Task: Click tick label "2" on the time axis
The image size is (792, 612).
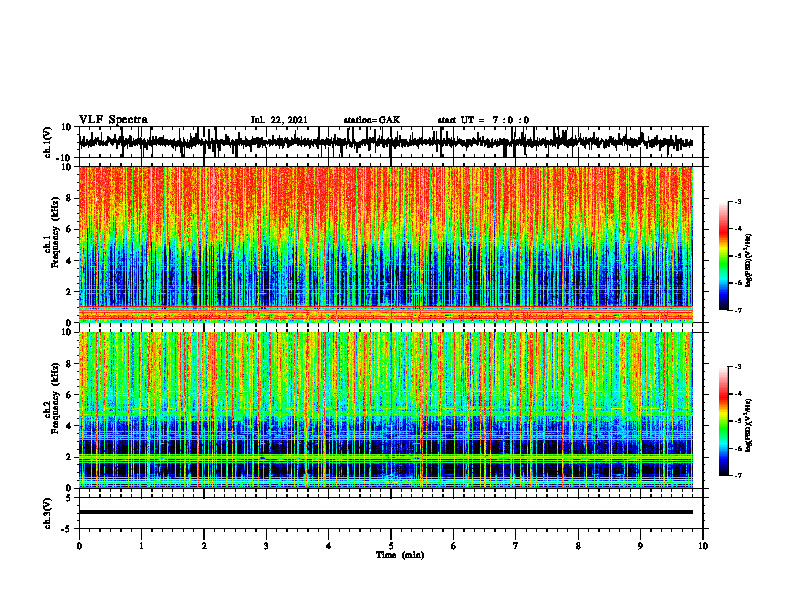Action: pos(204,546)
